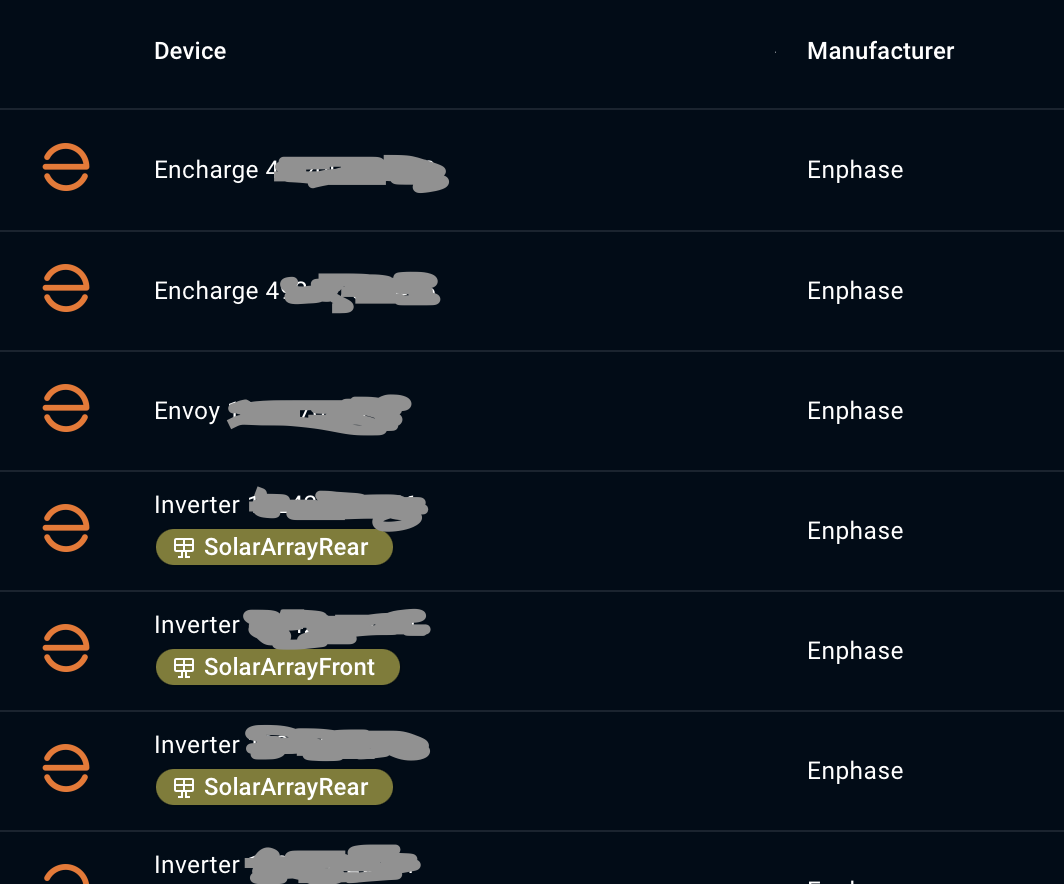Sort the table by the Device column header
The image size is (1064, 884).
pos(190,50)
